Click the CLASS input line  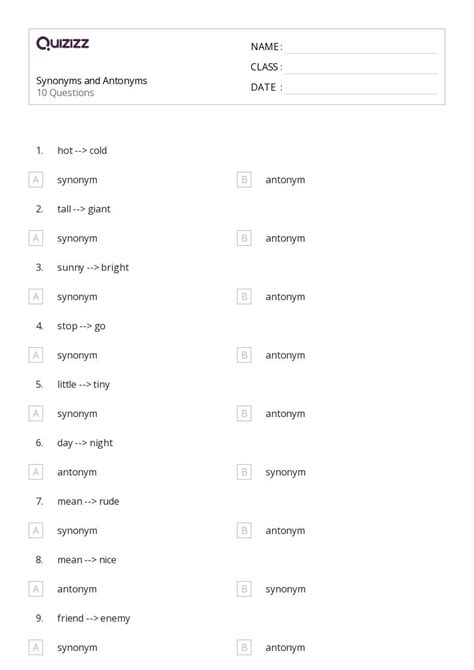[361, 68]
